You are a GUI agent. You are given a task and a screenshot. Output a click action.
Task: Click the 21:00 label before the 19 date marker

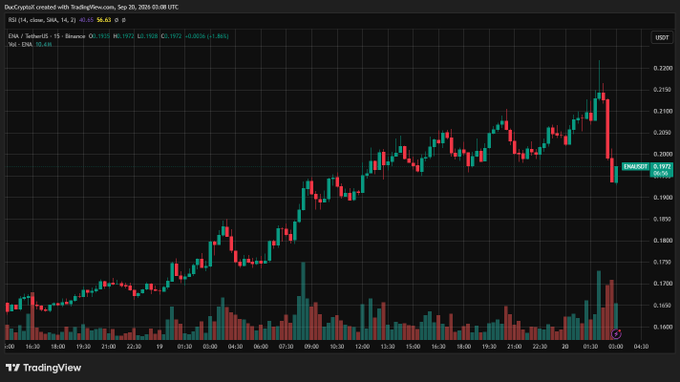pyautogui.click(x=108, y=347)
